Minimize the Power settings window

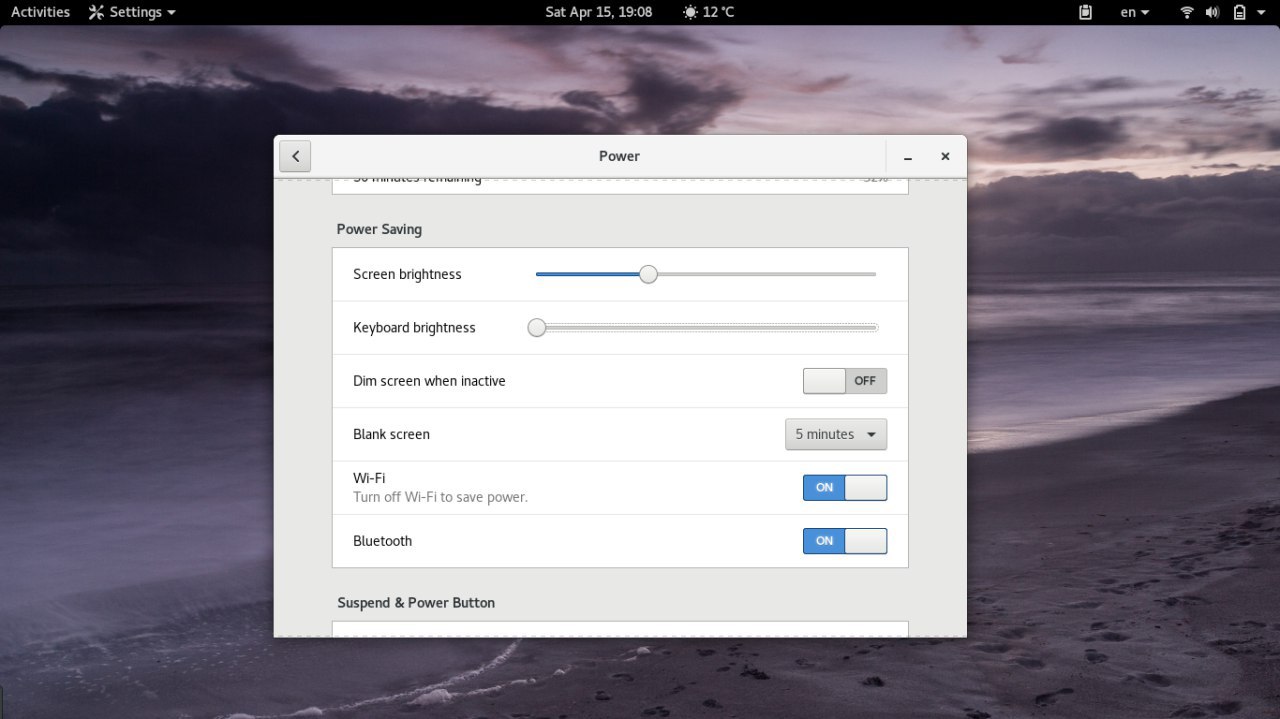[x=908, y=157]
